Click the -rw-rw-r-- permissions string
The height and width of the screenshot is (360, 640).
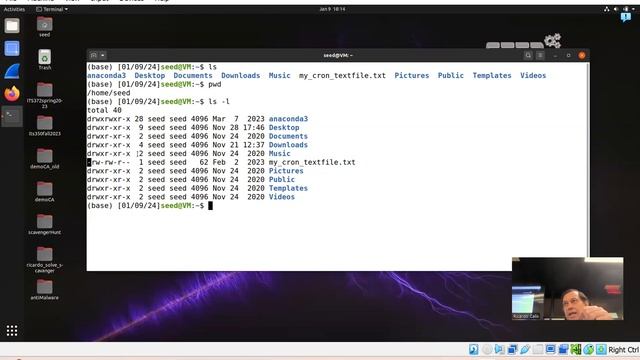tap(109, 162)
